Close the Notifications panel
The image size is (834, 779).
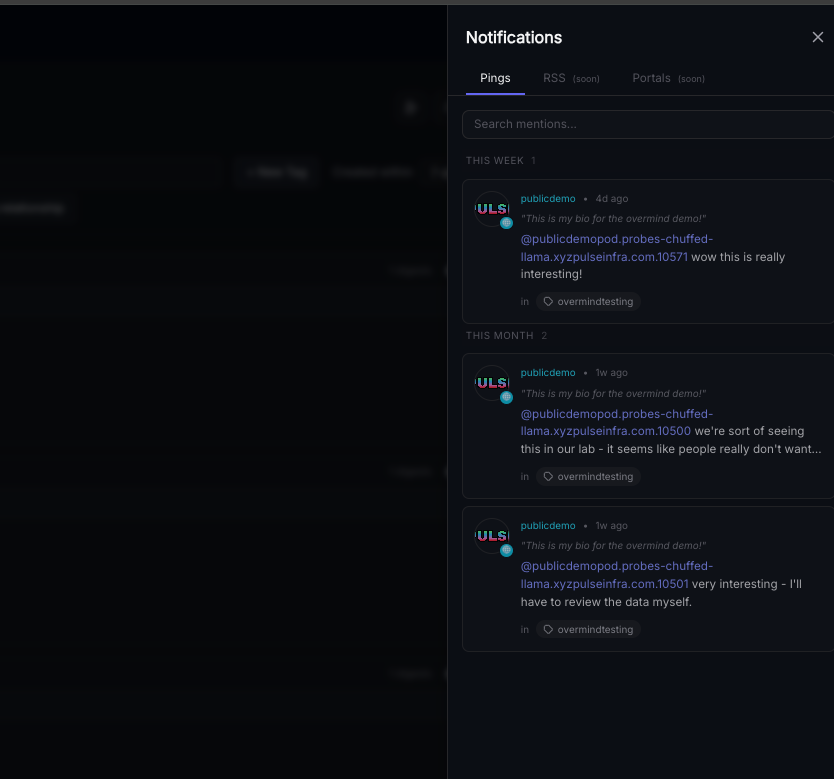817,37
